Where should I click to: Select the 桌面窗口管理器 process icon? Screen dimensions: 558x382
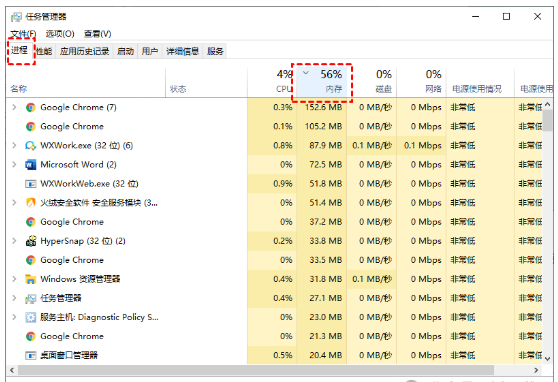[31, 355]
